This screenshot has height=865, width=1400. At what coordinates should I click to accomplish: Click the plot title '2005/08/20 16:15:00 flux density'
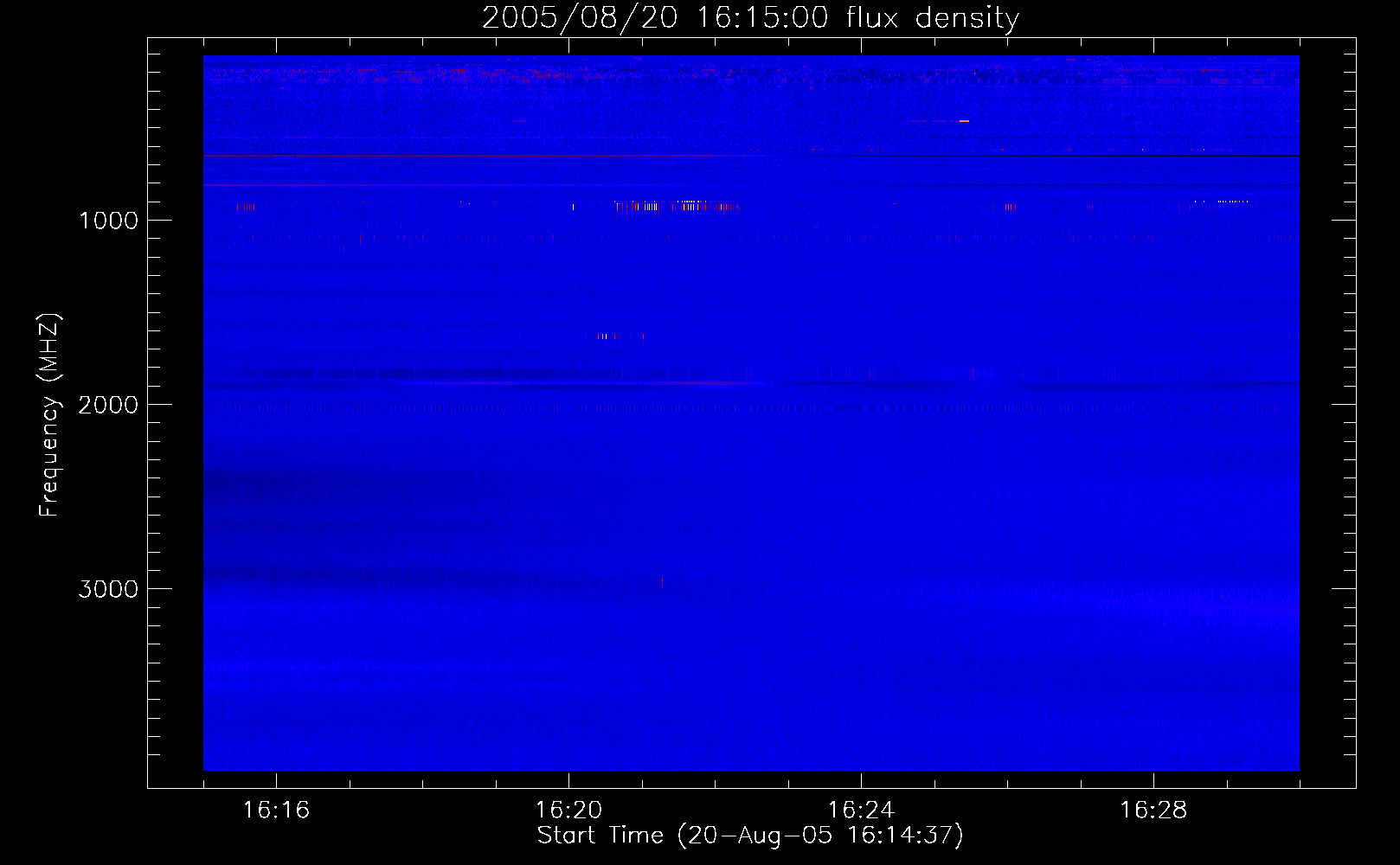[750, 17]
